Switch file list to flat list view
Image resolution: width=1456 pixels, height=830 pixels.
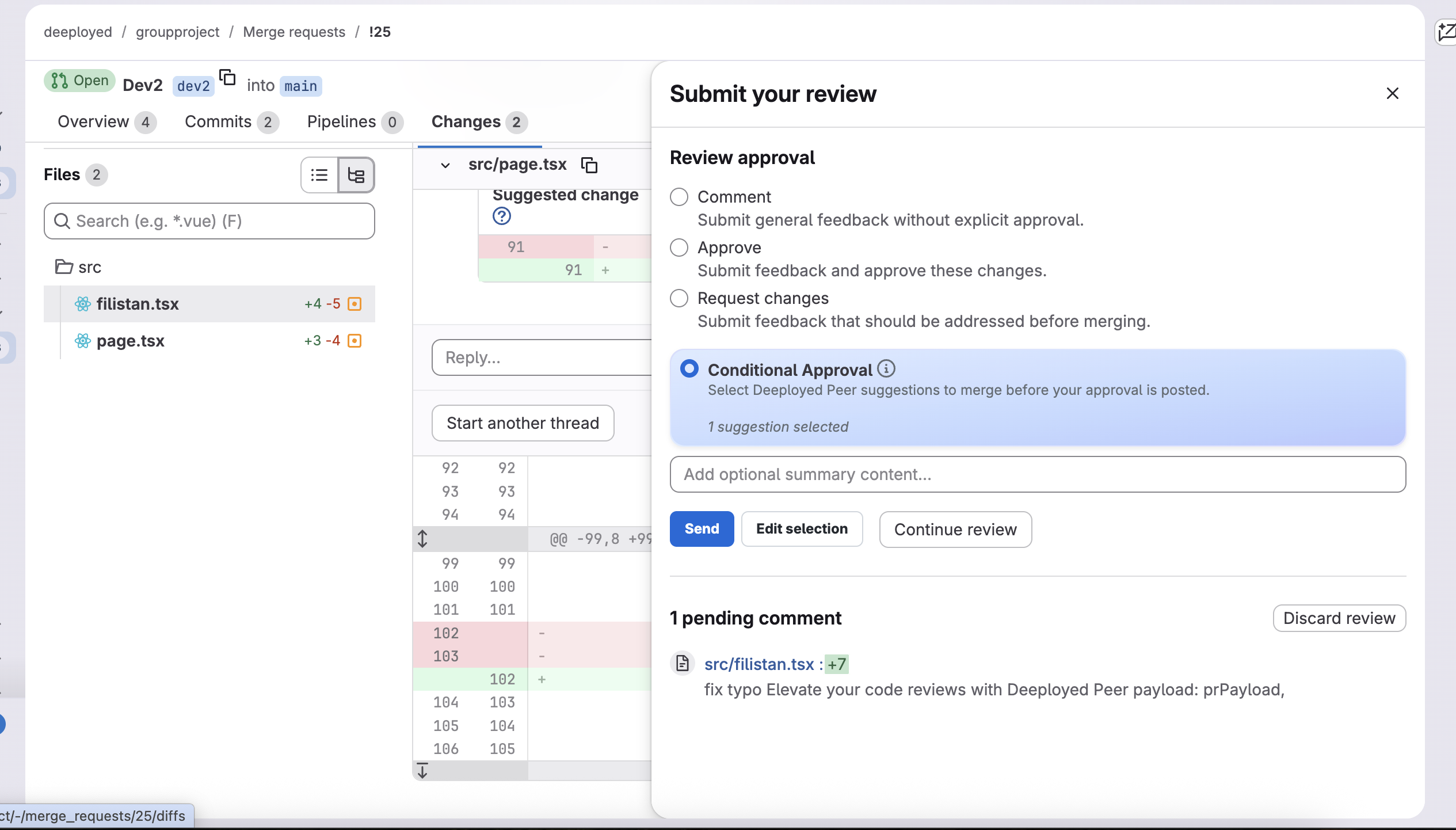coord(319,175)
